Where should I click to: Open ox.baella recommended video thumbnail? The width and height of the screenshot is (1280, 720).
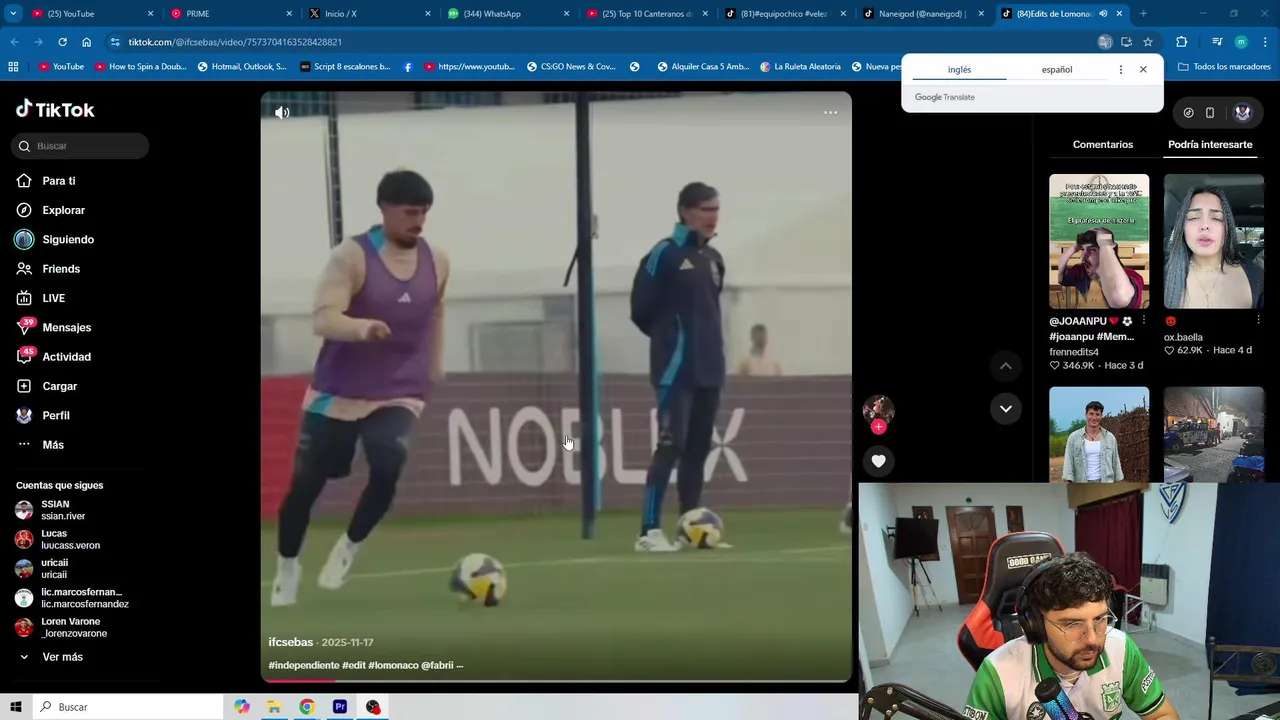[1214, 241]
